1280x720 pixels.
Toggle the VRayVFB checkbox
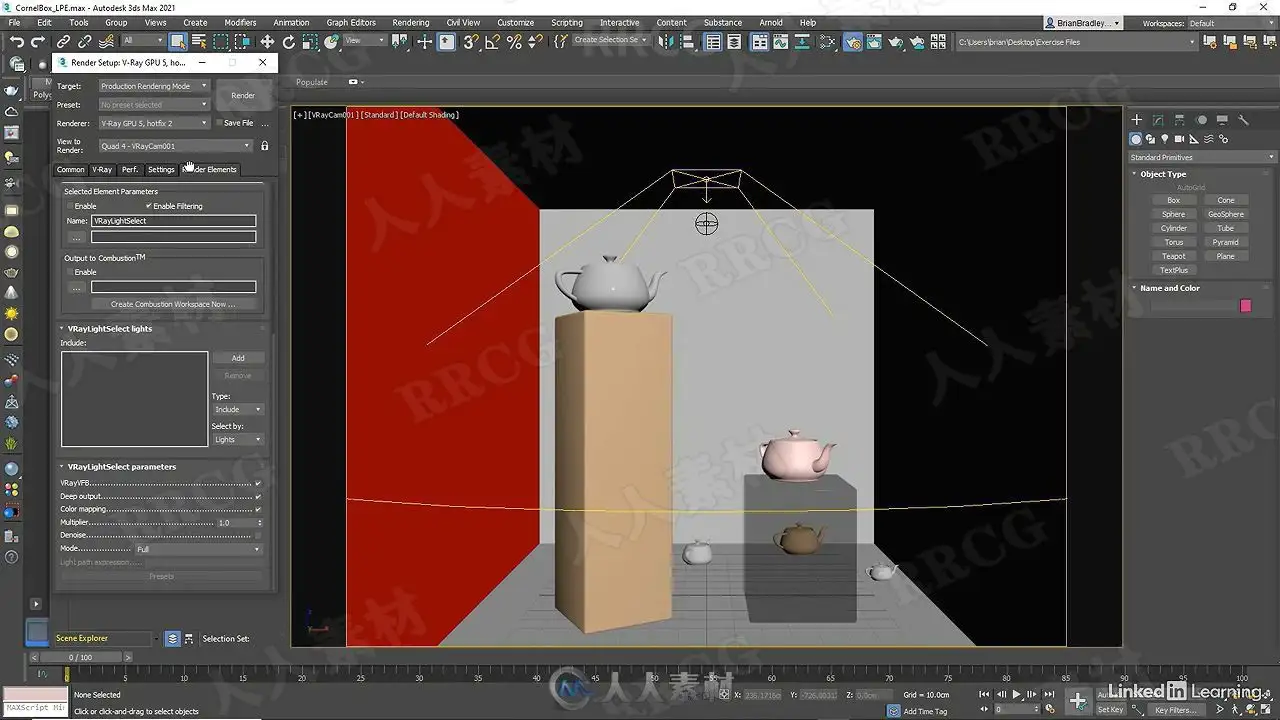[258, 483]
